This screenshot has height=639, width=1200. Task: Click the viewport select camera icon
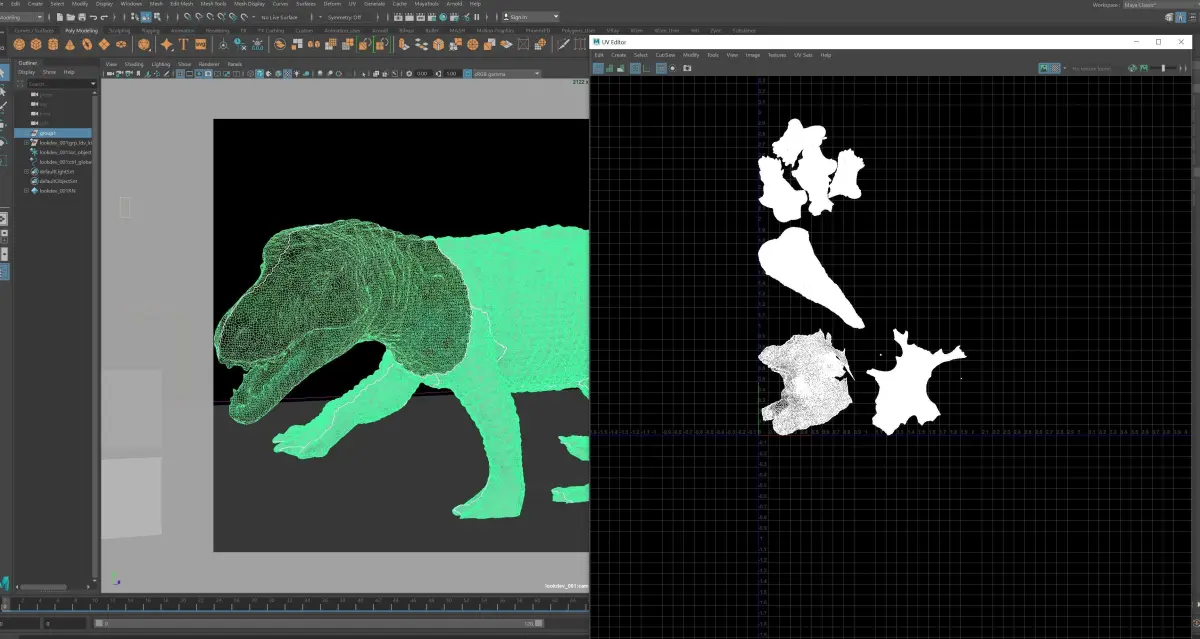click(x=110, y=74)
